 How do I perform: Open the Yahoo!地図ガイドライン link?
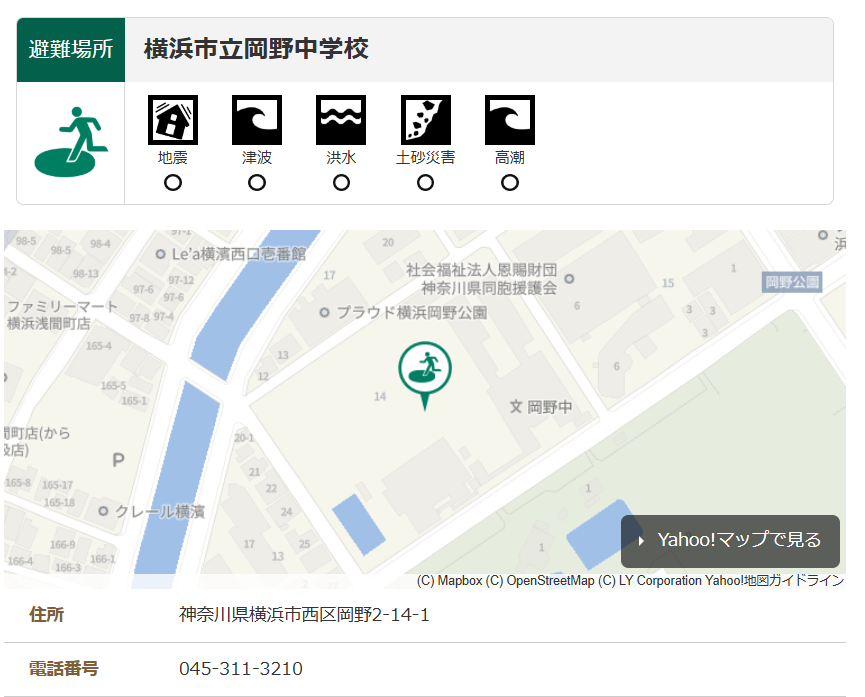click(x=775, y=581)
